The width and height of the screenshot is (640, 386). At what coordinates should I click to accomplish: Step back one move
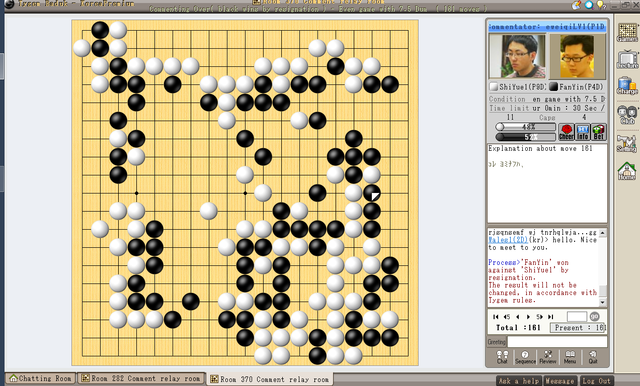click(518, 317)
